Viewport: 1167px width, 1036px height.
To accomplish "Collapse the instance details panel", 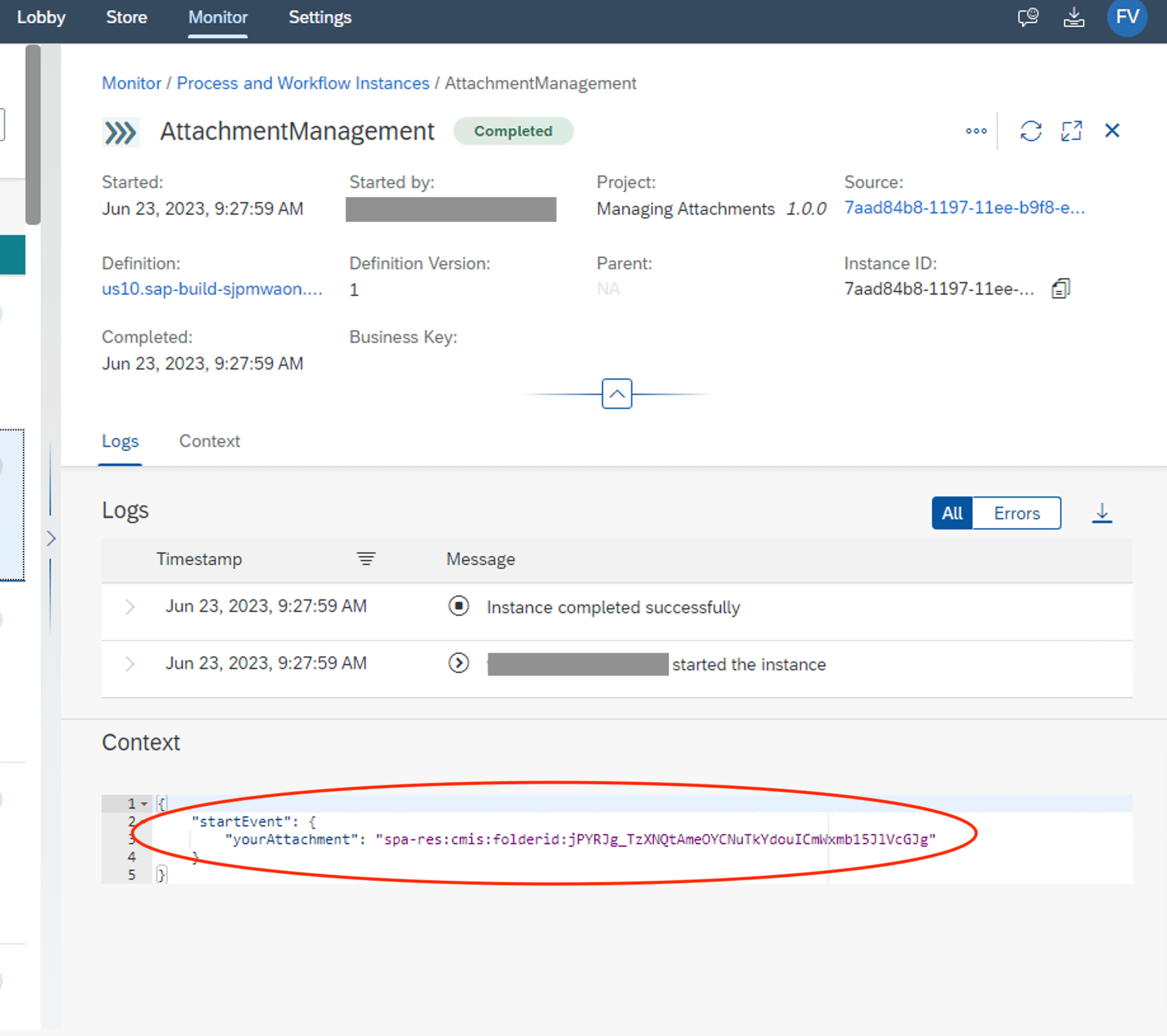I will pos(615,394).
